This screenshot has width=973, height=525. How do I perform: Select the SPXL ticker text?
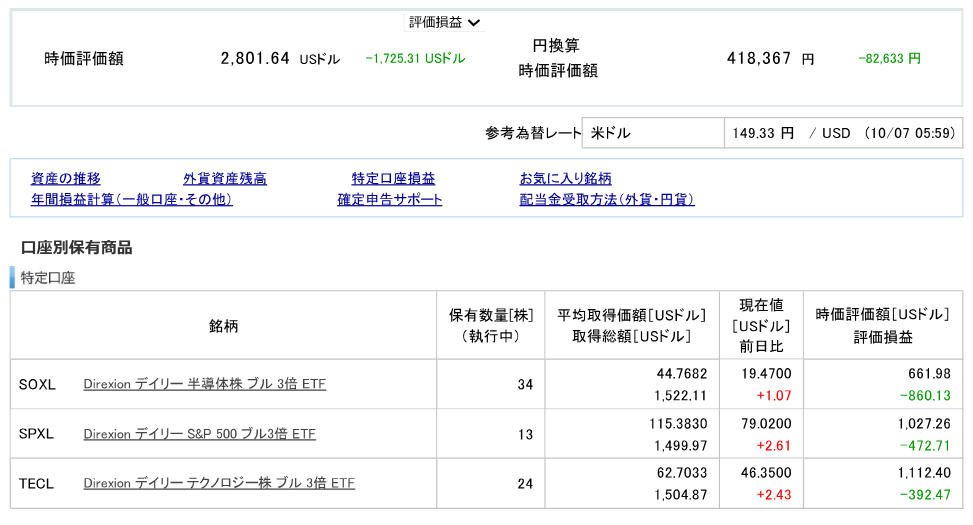point(36,434)
